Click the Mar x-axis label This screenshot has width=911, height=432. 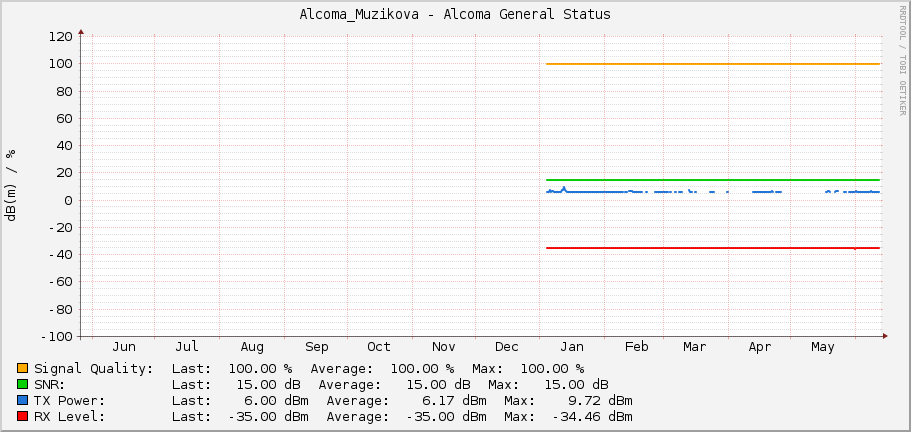click(694, 347)
